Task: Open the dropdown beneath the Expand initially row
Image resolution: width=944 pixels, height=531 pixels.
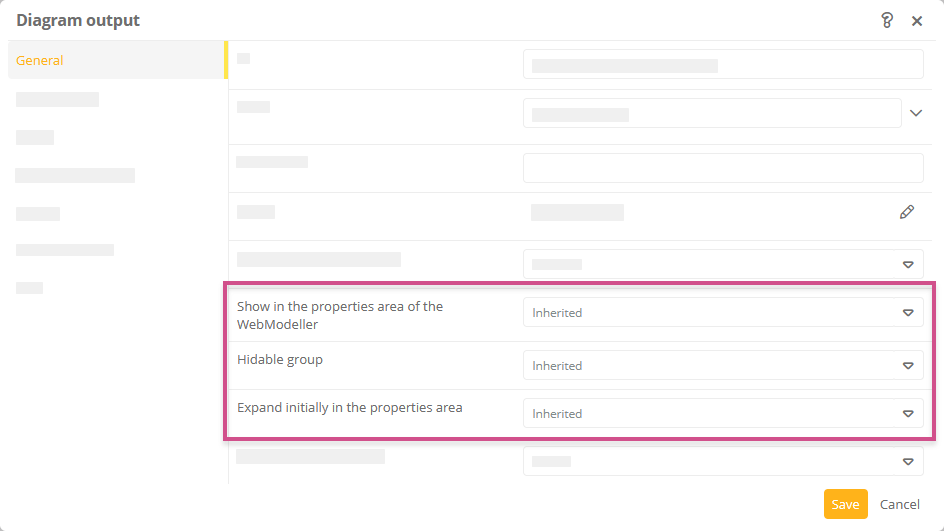Action: click(722, 462)
